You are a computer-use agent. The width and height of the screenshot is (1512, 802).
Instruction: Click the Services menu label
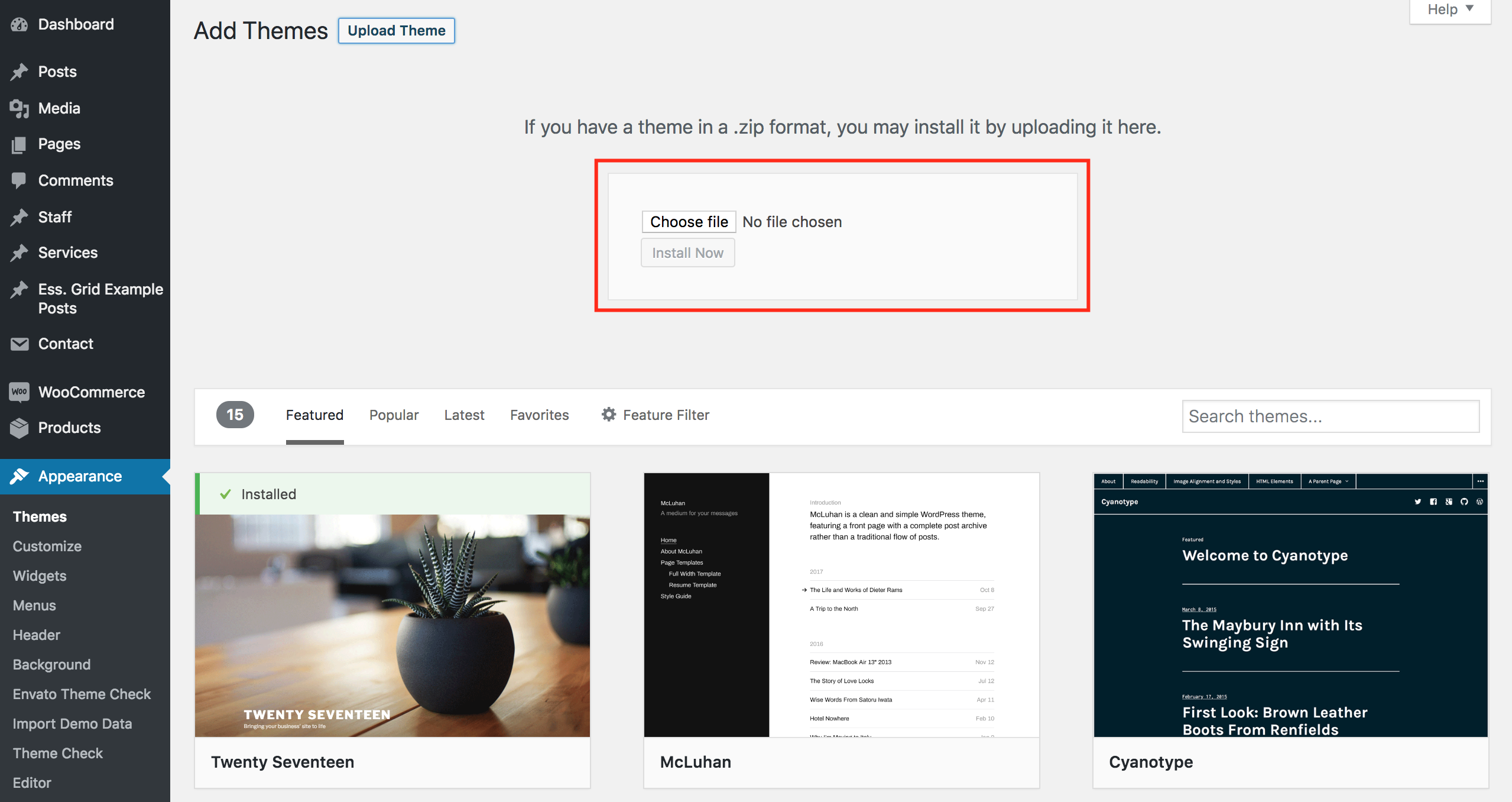point(68,253)
